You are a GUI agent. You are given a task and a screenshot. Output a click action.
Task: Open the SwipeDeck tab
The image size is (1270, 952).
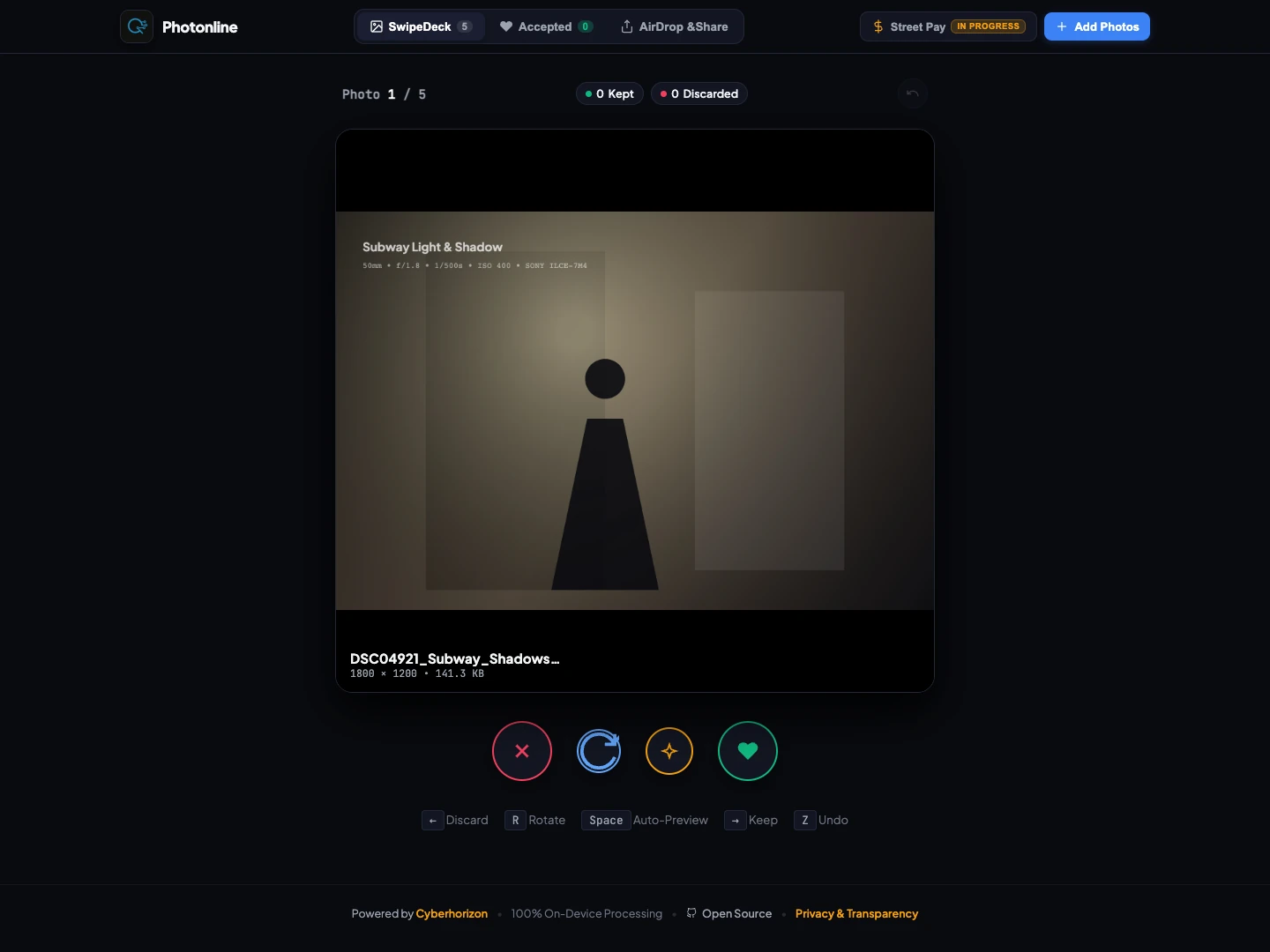coord(421,26)
